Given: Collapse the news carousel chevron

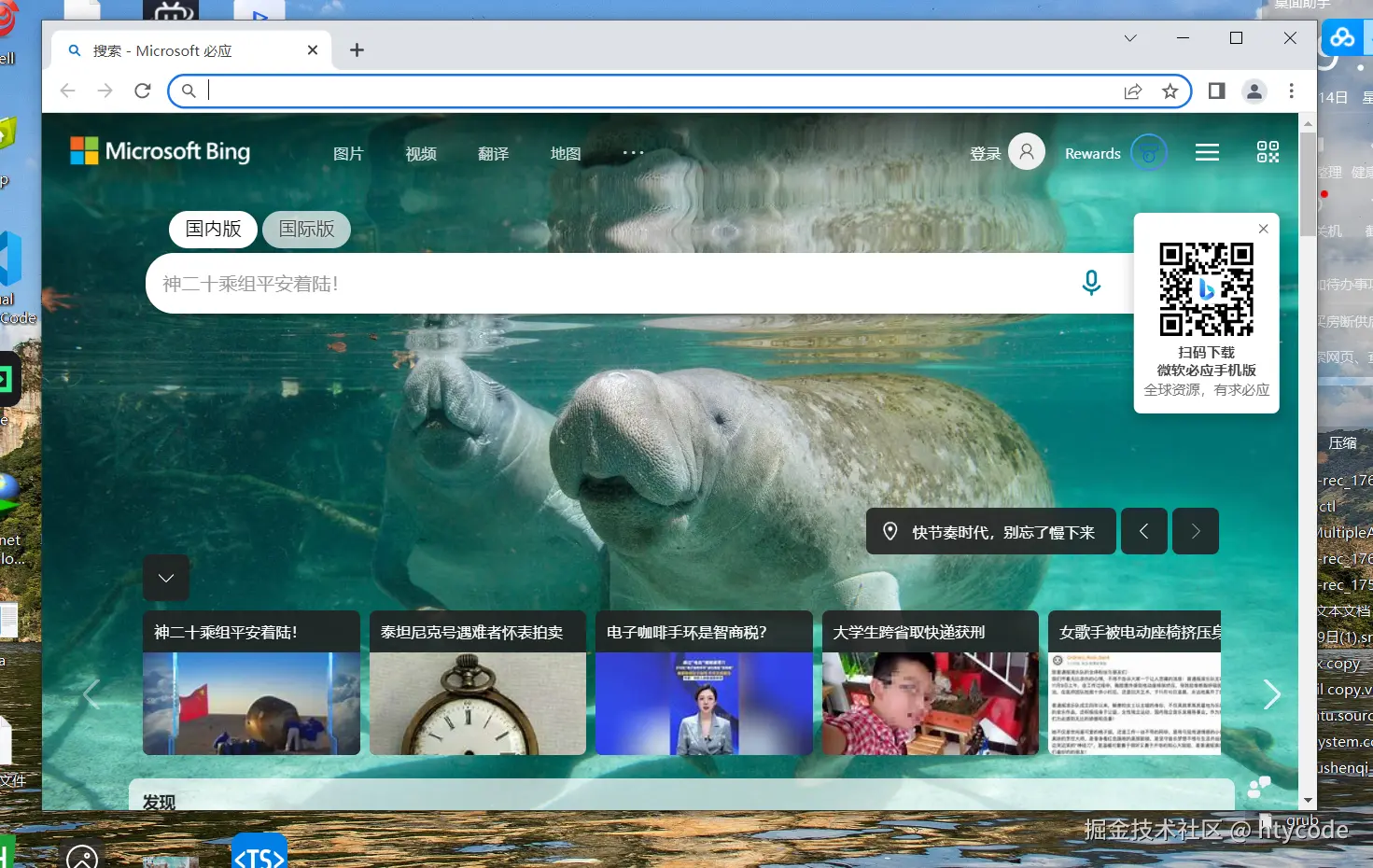Looking at the screenshot, I should coord(166,578).
